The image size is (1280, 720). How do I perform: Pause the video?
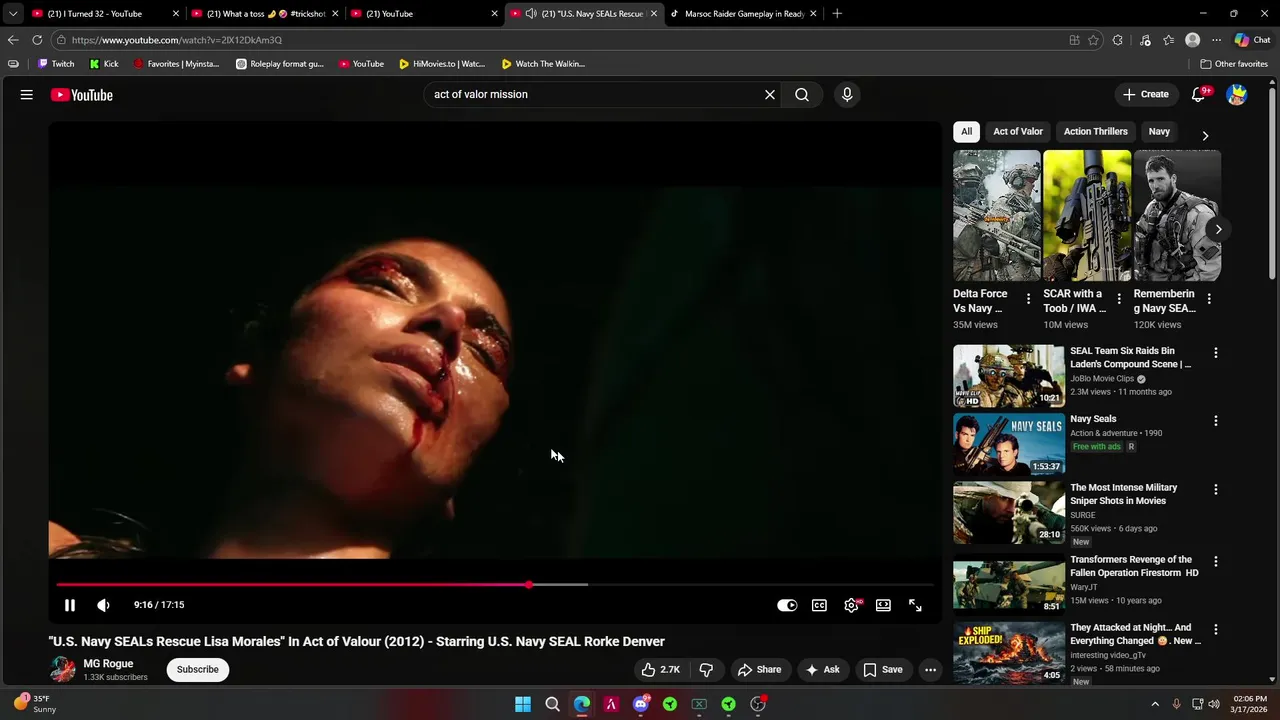pos(70,605)
